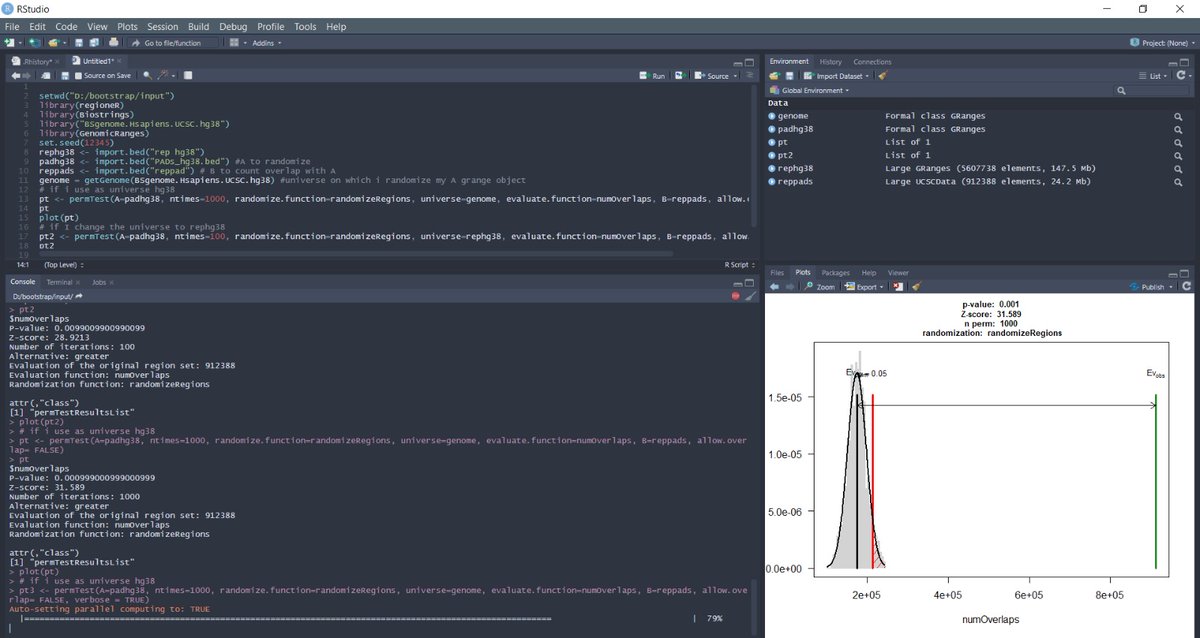Save current document from the main toolbar
Screen dimensions: 1200x638
[78, 43]
